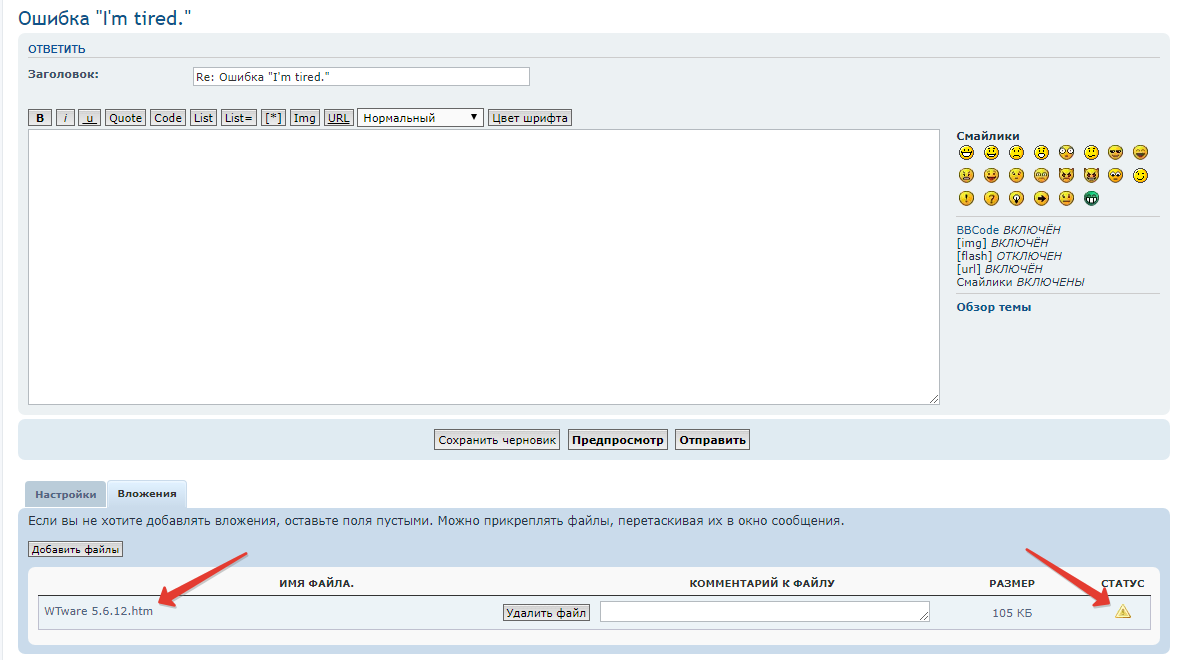
Task: Open the font size dropdown "Нормальный"
Action: [420, 118]
